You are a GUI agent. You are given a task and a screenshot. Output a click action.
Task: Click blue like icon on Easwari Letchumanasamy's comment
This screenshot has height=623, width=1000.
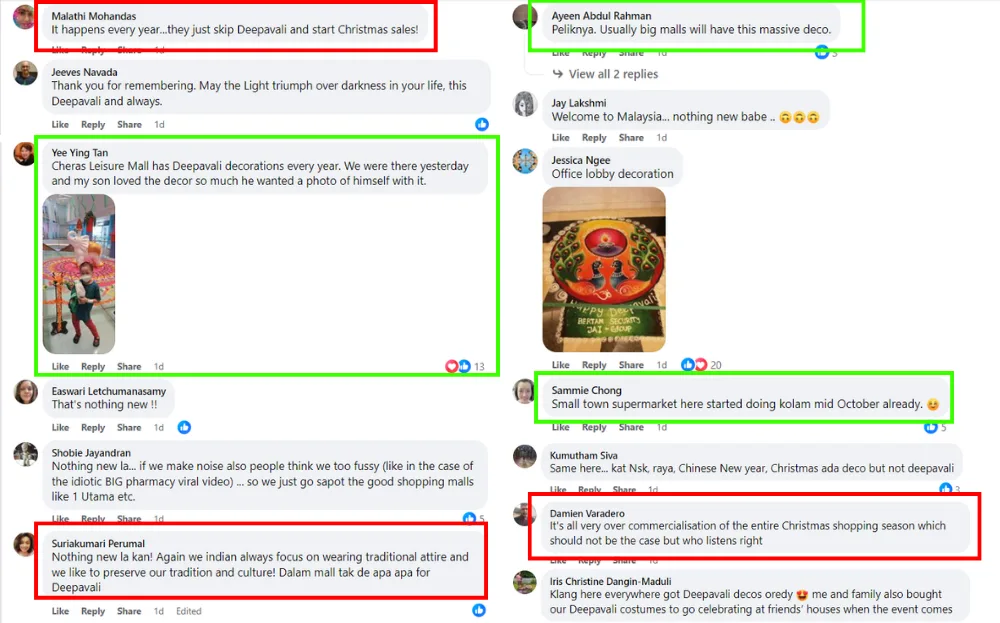pyautogui.click(x=184, y=427)
